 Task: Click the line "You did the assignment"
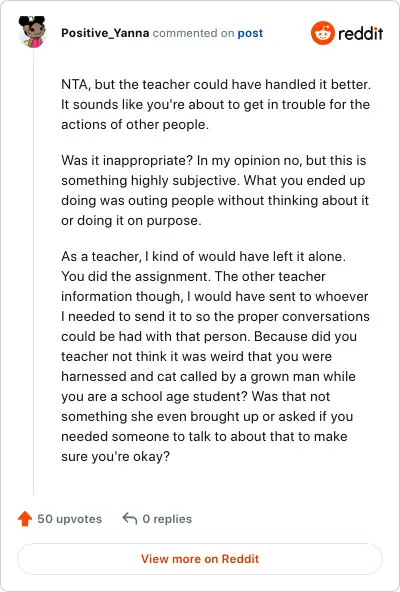[x=193, y=276]
